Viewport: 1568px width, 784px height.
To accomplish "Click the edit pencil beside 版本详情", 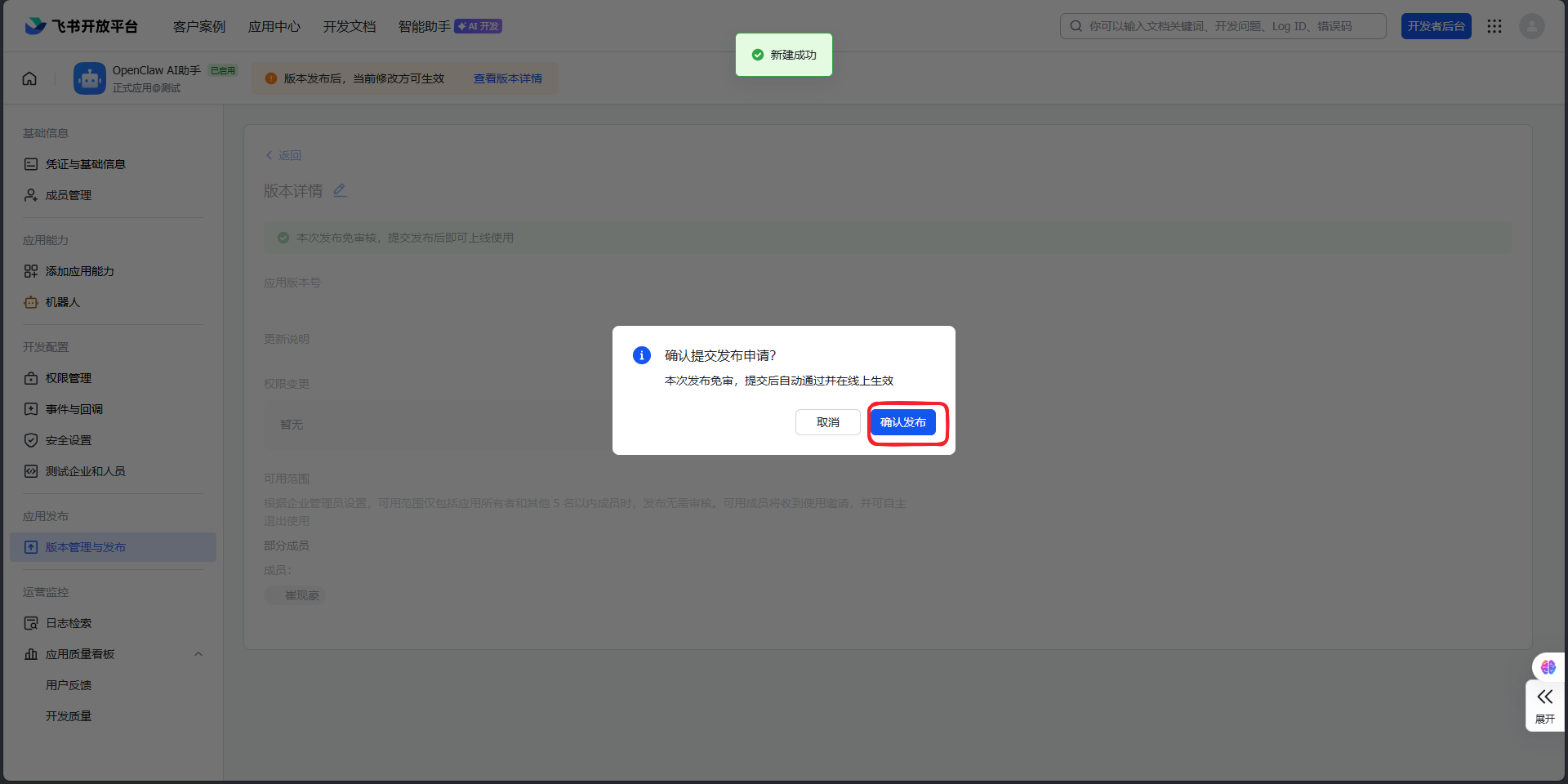I will 340,190.
